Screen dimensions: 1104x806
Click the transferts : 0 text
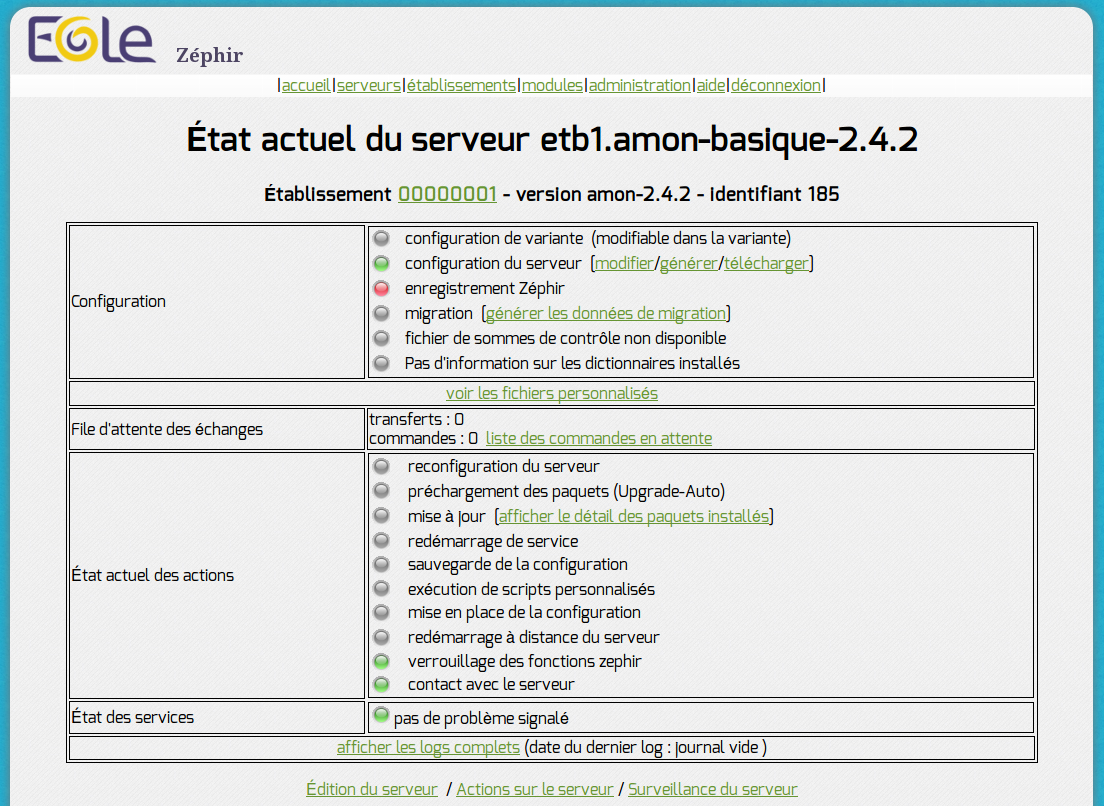416,420
